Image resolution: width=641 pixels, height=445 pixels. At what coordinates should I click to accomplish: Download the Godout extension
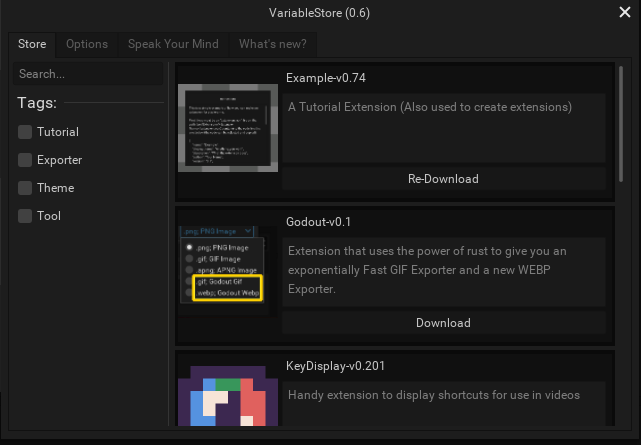[444, 323]
